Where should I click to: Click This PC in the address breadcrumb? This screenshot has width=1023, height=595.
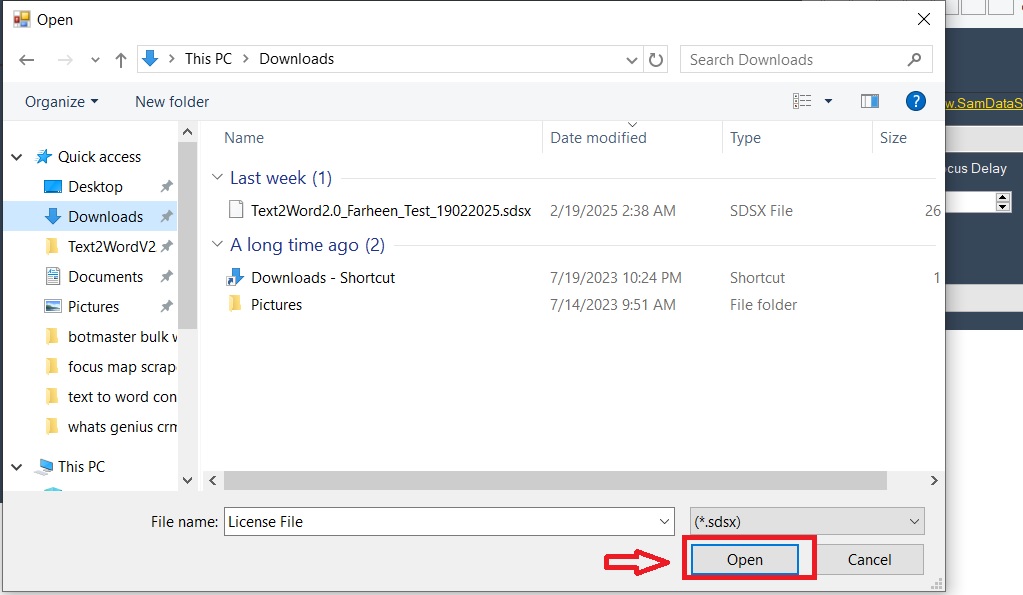point(208,59)
